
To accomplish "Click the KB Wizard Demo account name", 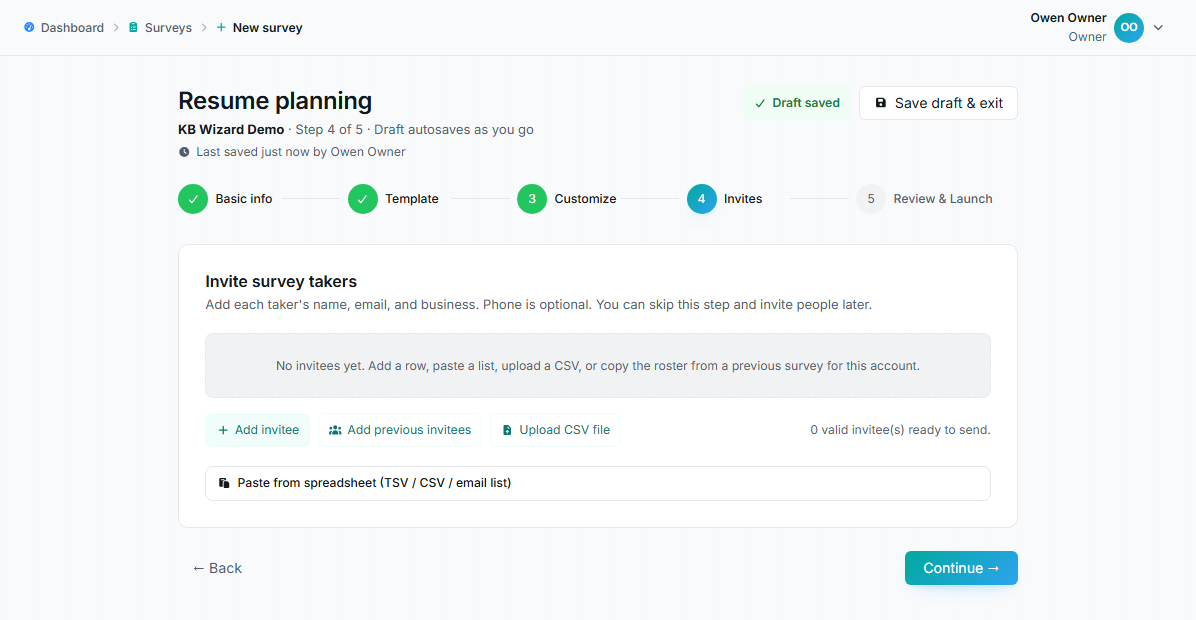I will [231, 130].
